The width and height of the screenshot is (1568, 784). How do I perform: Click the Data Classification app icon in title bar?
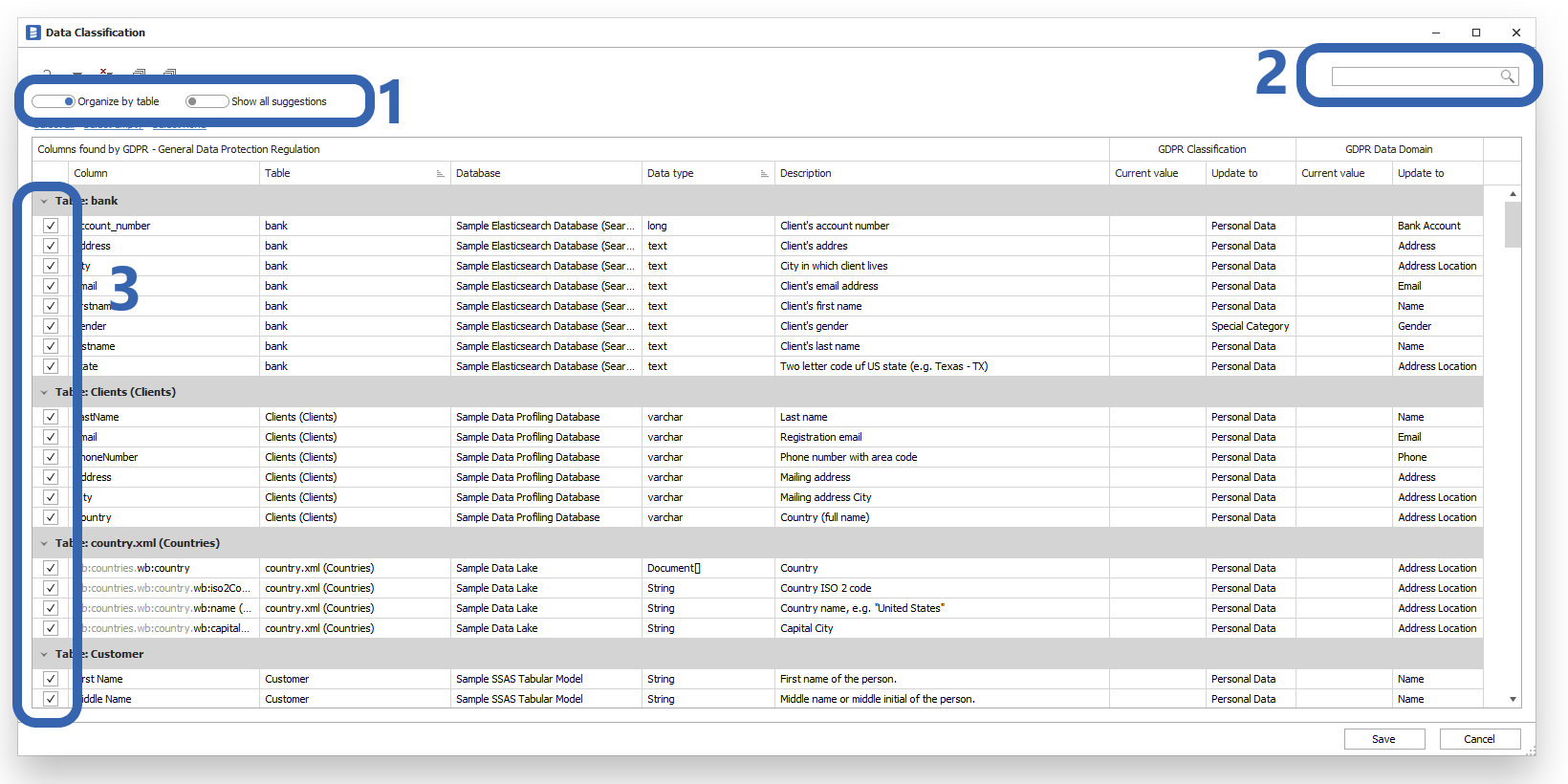coord(33,33)
